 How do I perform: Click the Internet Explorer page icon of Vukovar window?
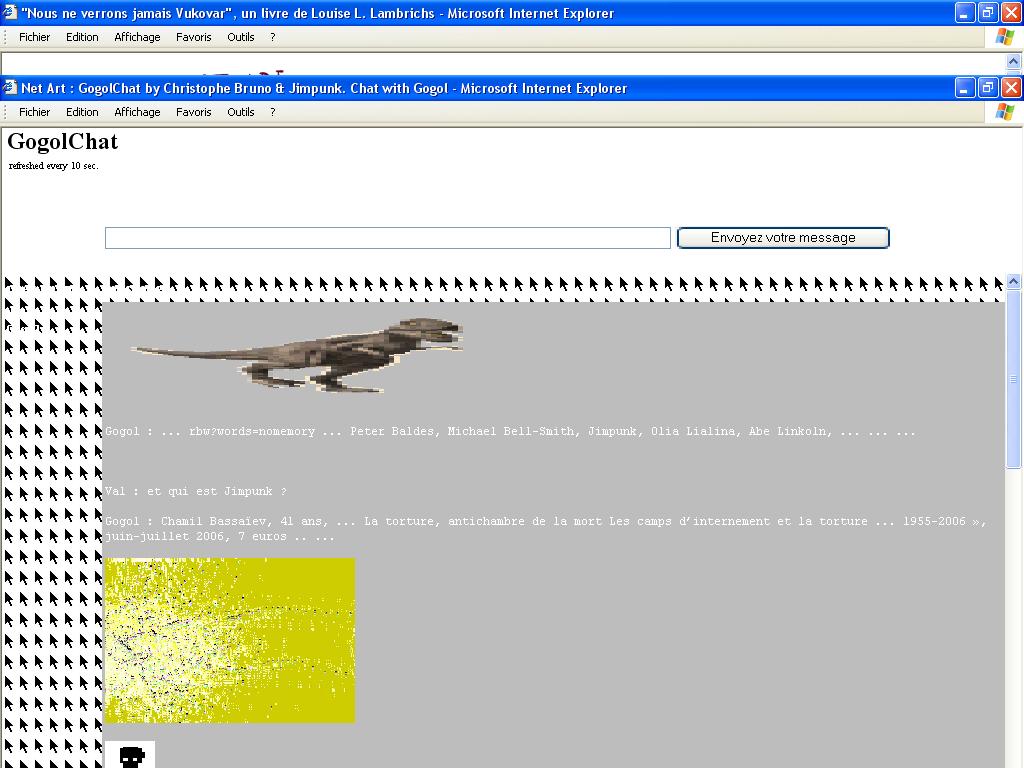[10, 12]
